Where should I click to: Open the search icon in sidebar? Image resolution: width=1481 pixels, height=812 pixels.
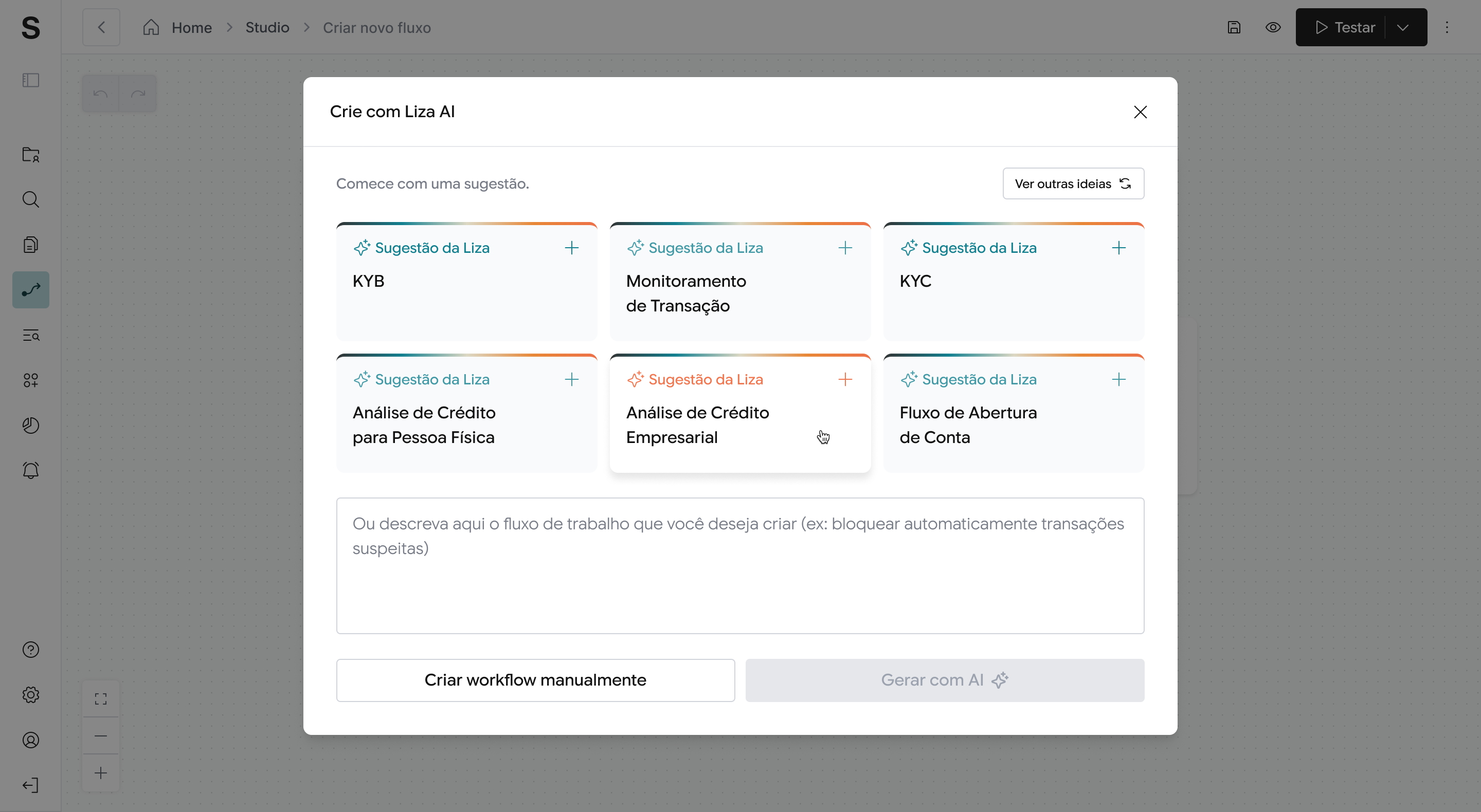[30, 199]
